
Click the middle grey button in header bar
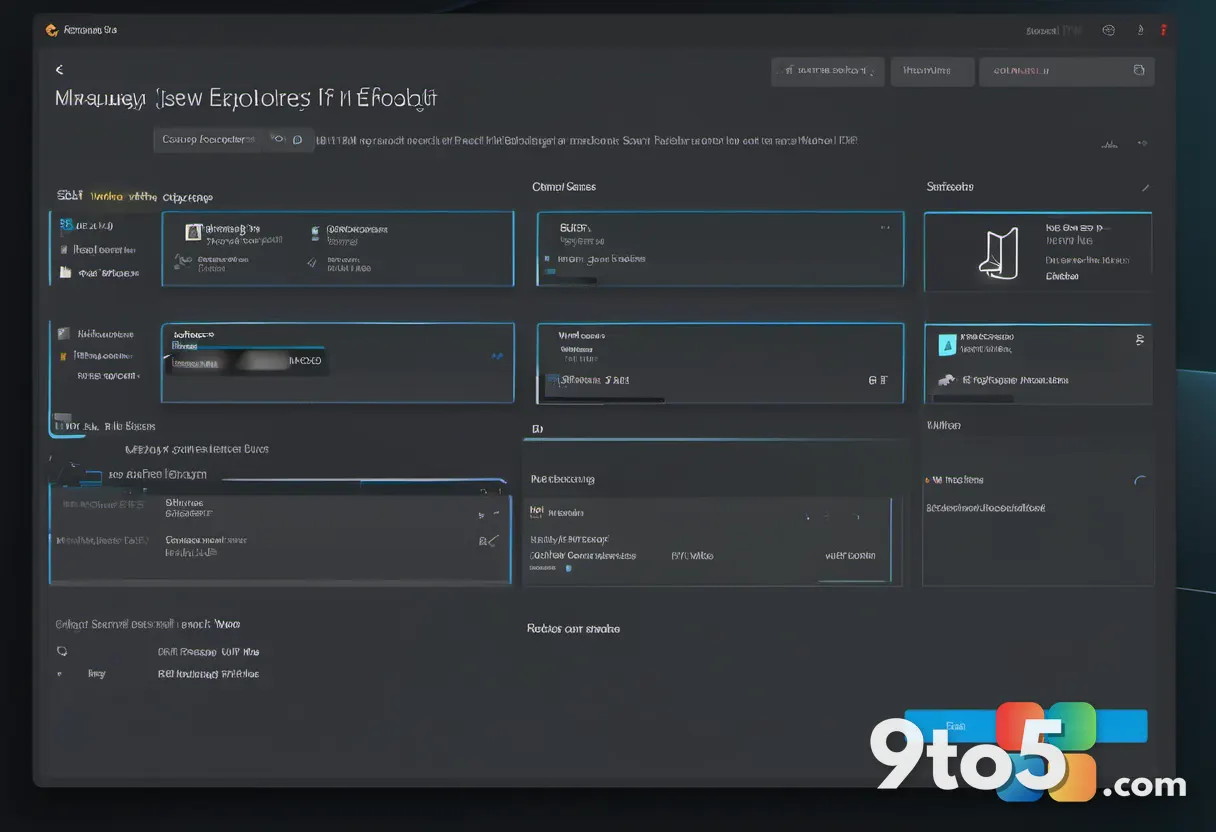tap(932, 71)
